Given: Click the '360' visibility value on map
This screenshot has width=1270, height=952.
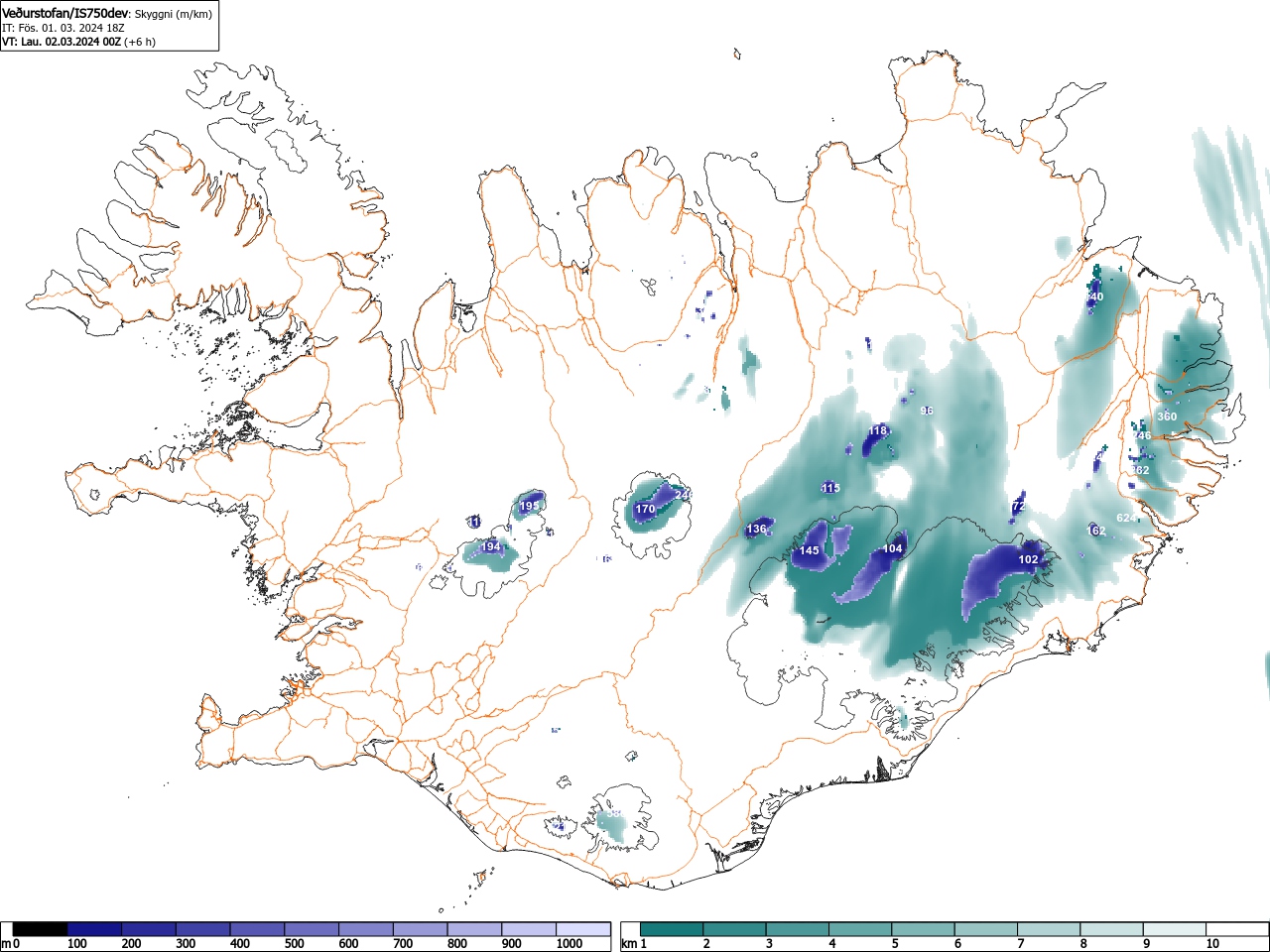Looking at the screenshot, I should tap(1167, 416).
